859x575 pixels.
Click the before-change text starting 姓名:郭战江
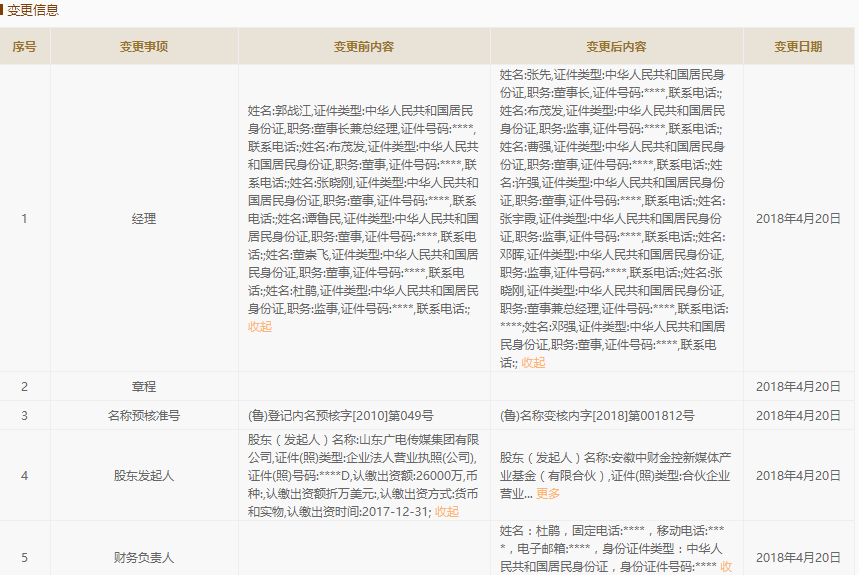coord(363,210)
